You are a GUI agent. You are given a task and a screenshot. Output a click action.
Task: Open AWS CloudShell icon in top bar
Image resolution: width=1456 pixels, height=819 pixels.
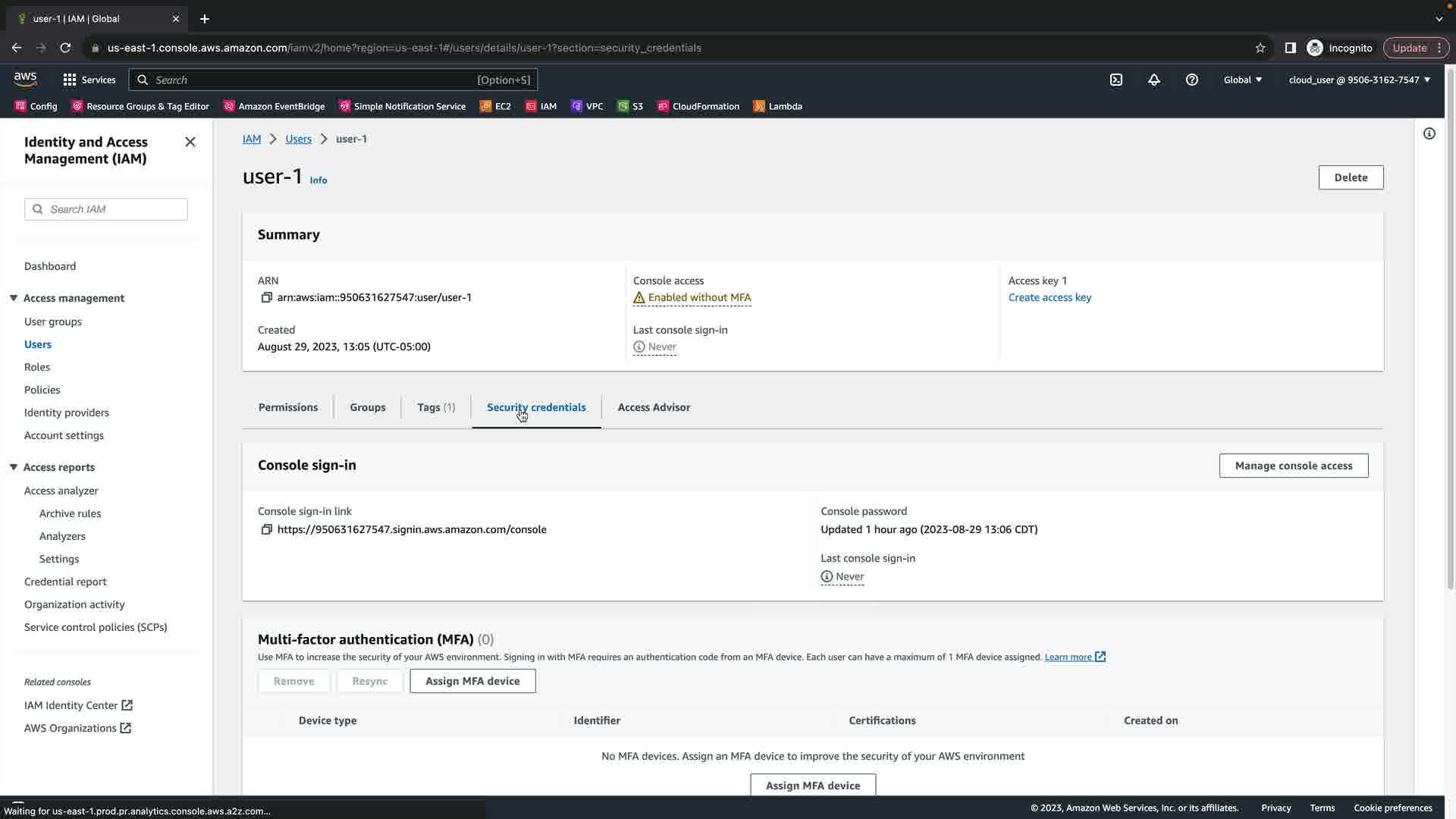1116,80
